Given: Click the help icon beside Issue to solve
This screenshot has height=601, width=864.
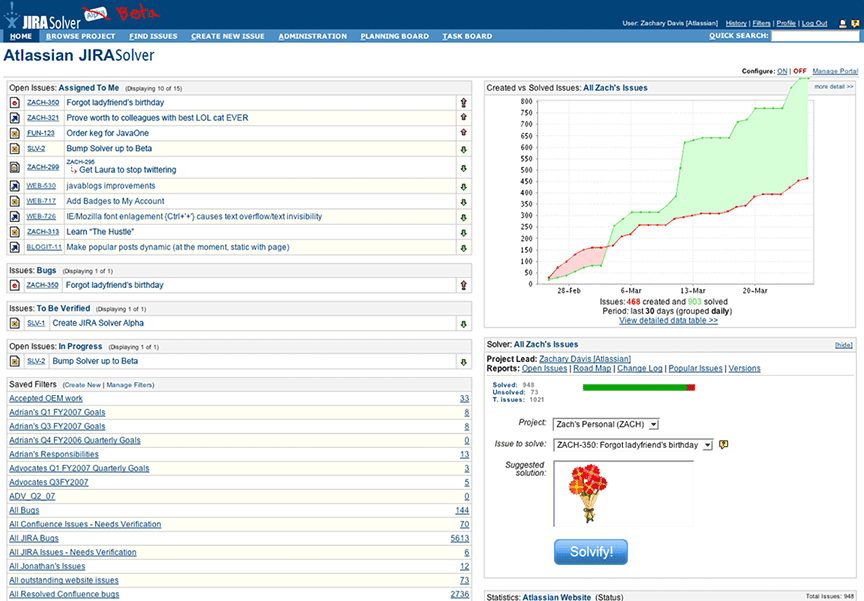Looking at the screenshot, I should point(723,444).
